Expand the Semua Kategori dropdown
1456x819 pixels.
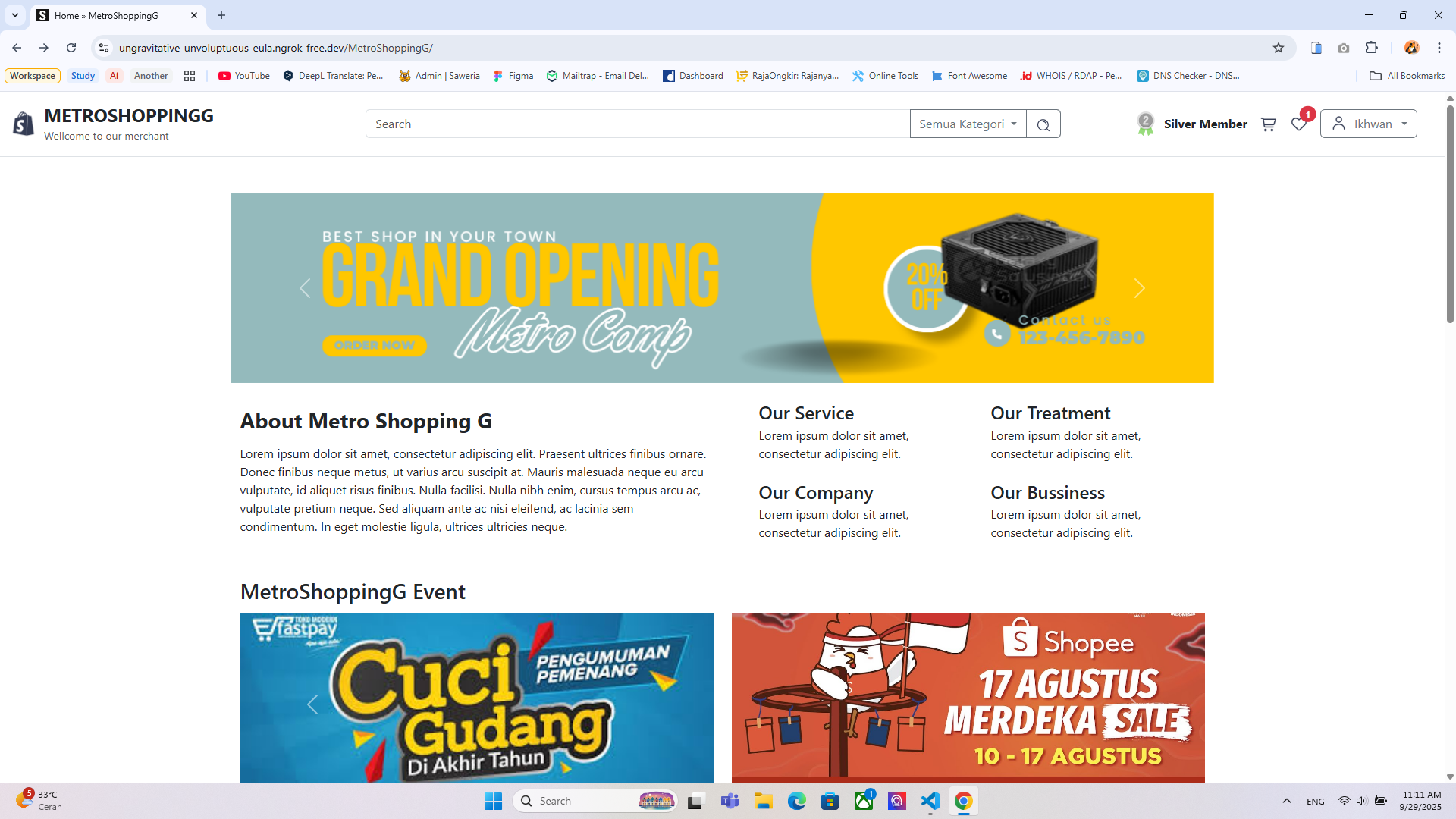[968, 124]
